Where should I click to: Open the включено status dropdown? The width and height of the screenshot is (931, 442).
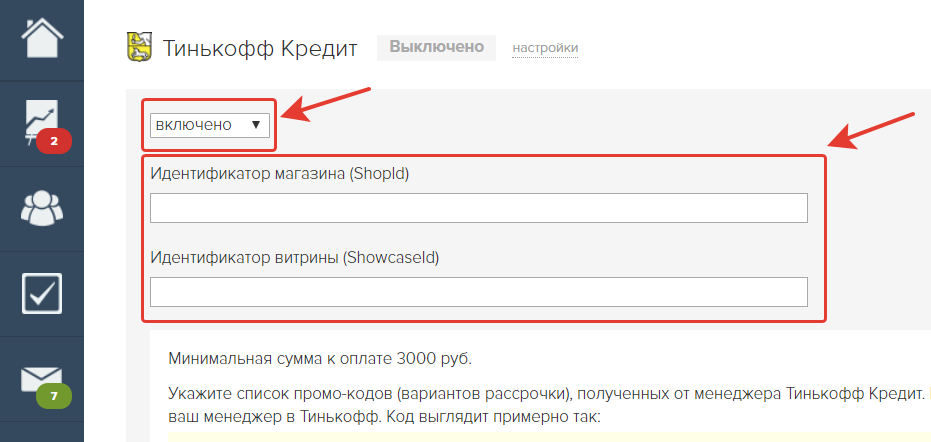coord(210,125)
